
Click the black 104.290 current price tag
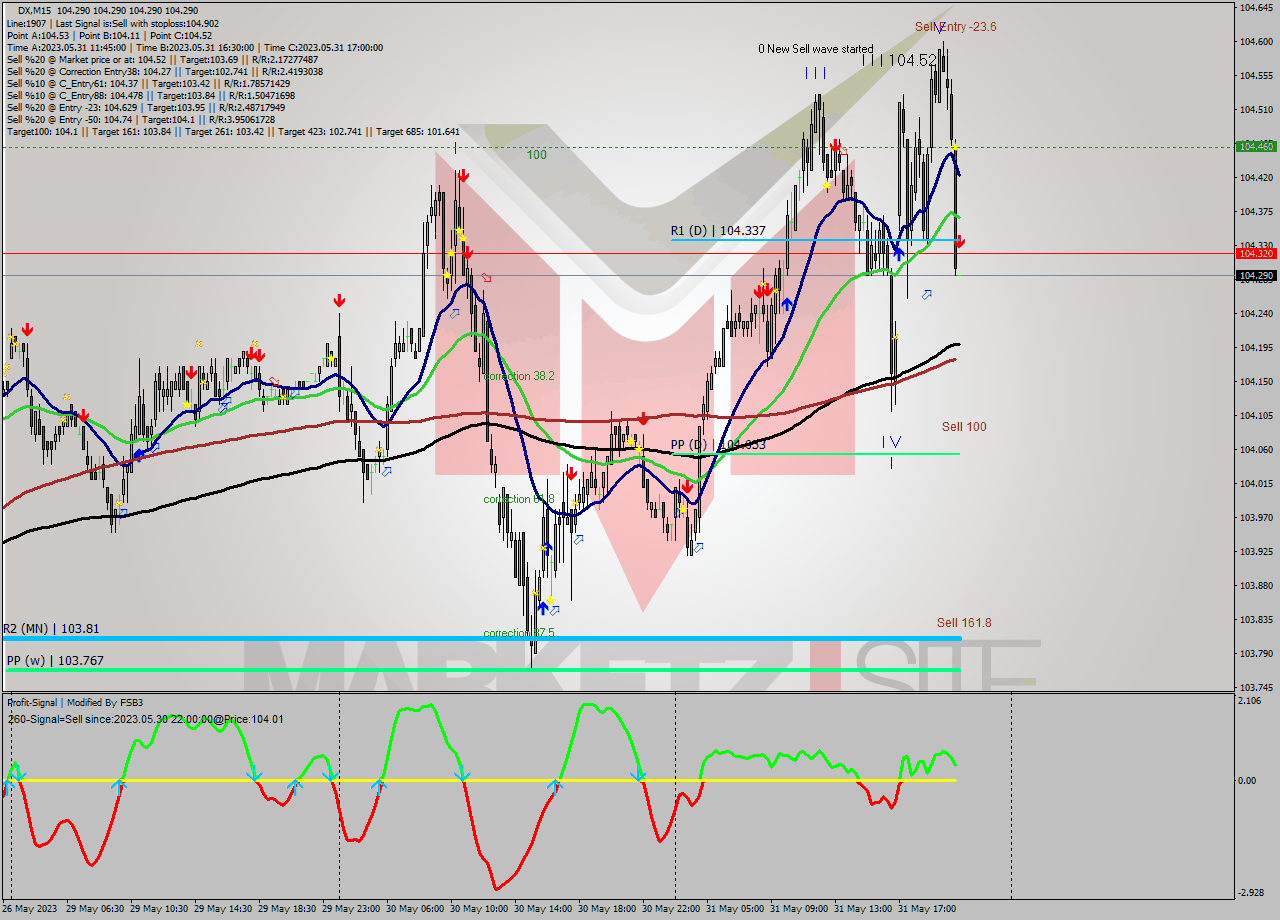tap(1256, 275)
